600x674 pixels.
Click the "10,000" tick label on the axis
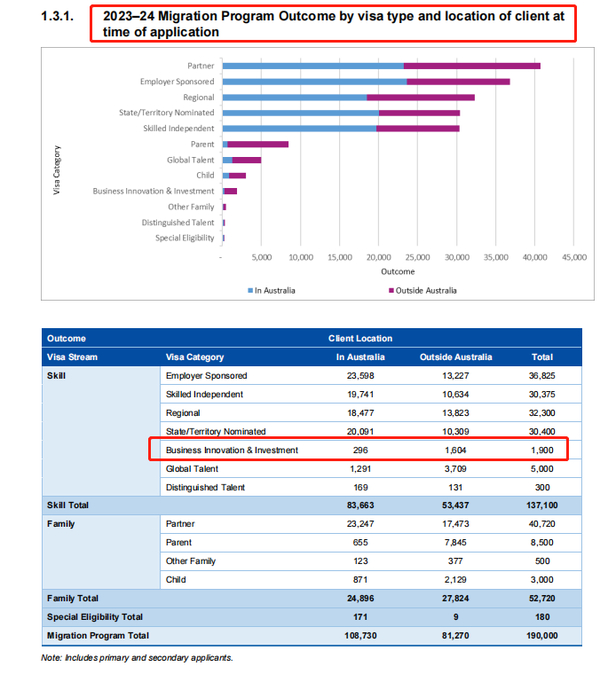tap(301, 257)
